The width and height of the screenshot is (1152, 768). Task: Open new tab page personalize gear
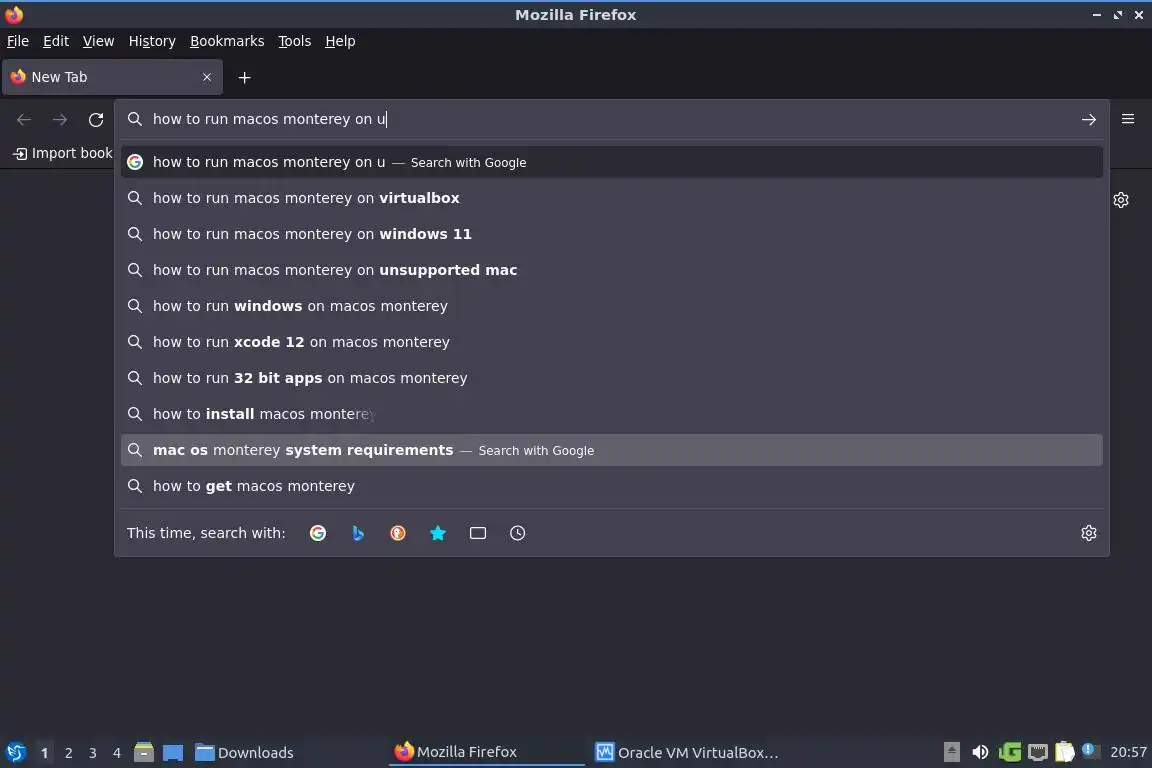[x=1120, y=200]
